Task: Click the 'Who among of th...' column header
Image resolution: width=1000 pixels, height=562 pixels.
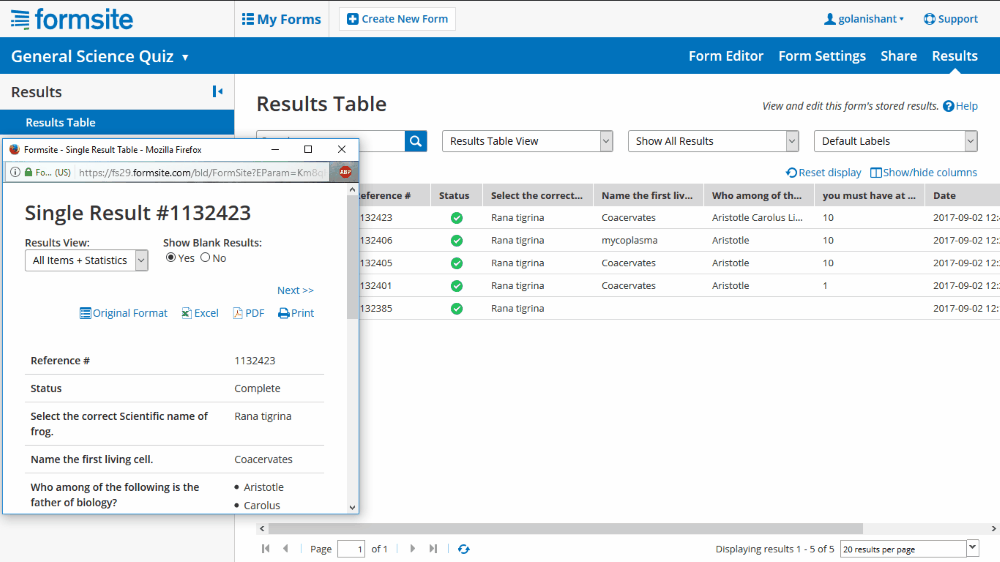Action: click(x=758, y=196)
